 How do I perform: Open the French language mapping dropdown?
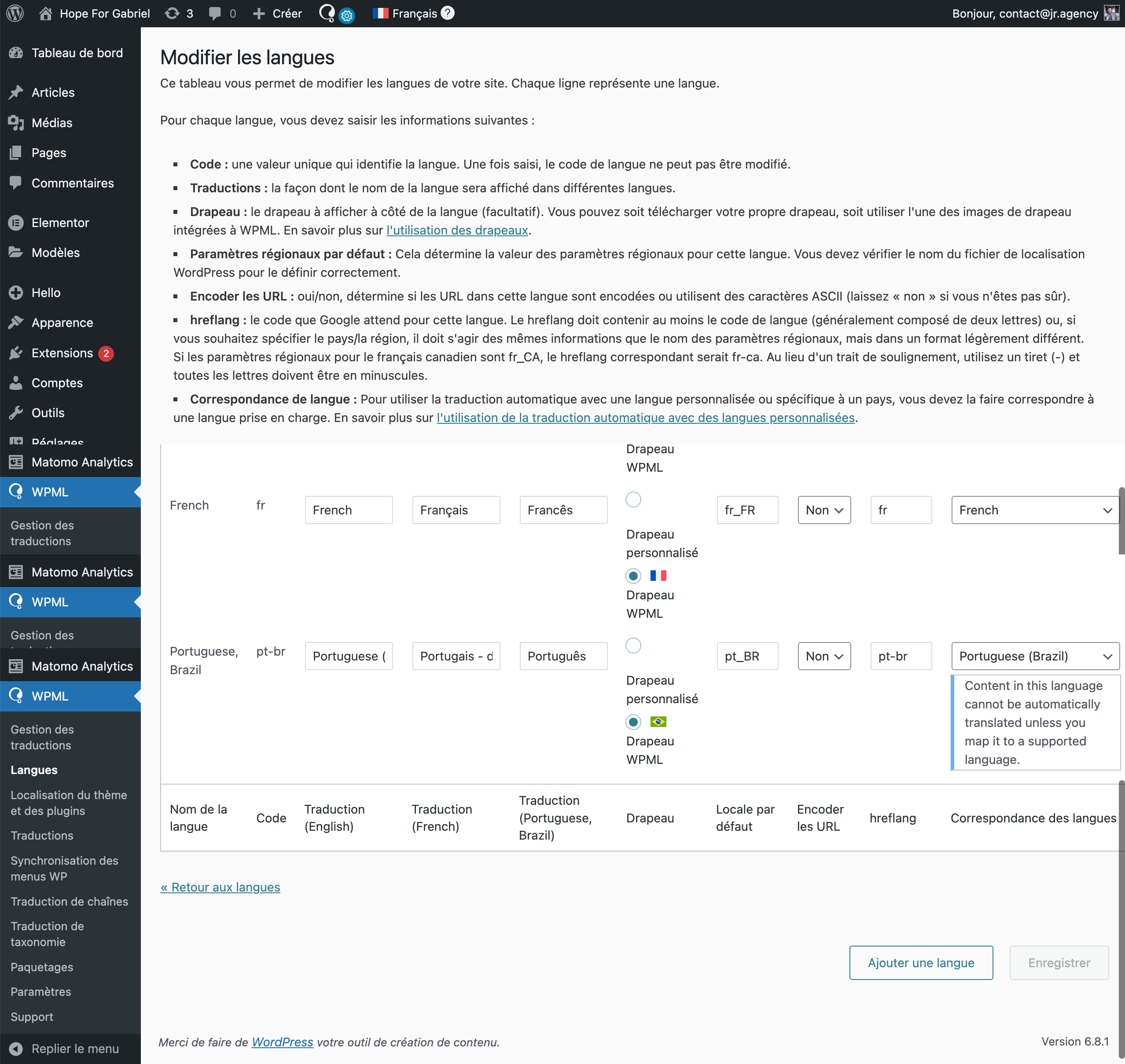click(1035, 510)
